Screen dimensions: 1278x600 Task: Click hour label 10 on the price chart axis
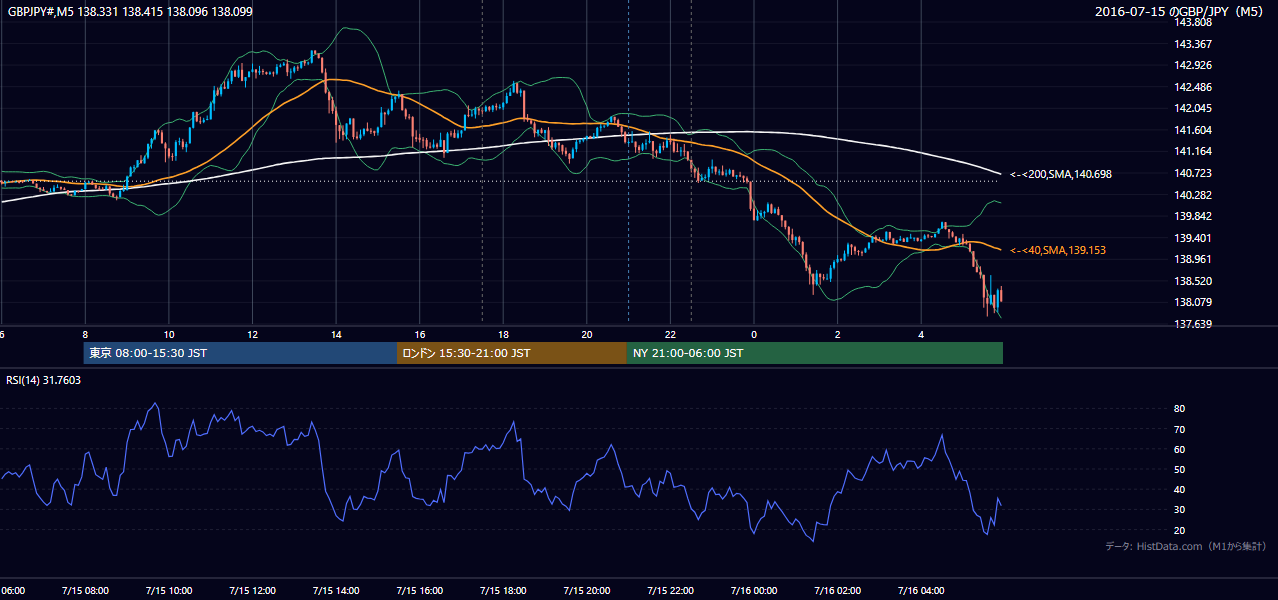click(x=169, y=334)
